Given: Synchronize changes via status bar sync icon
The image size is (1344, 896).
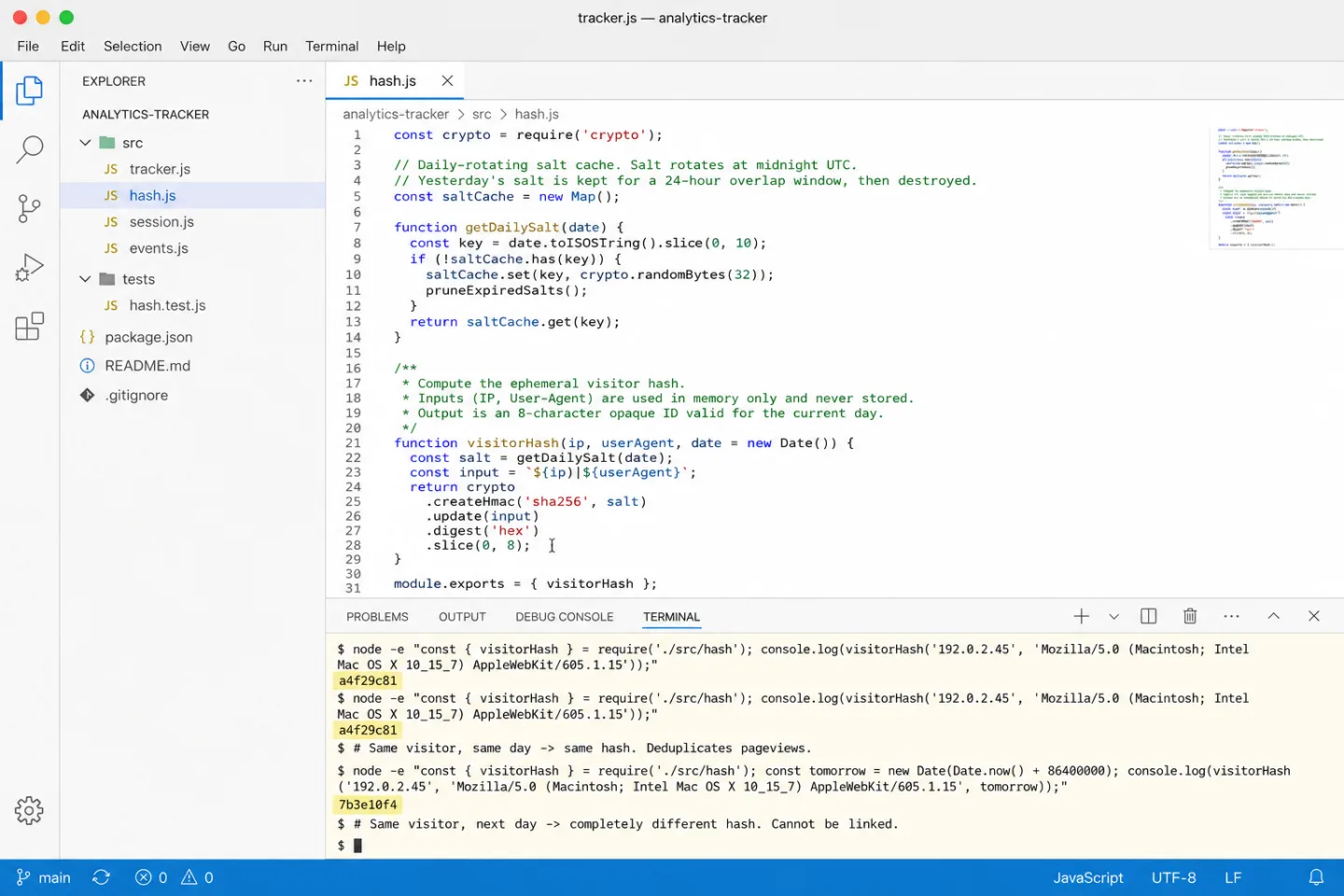Looking at the screenshot, I should pos(102,877).
